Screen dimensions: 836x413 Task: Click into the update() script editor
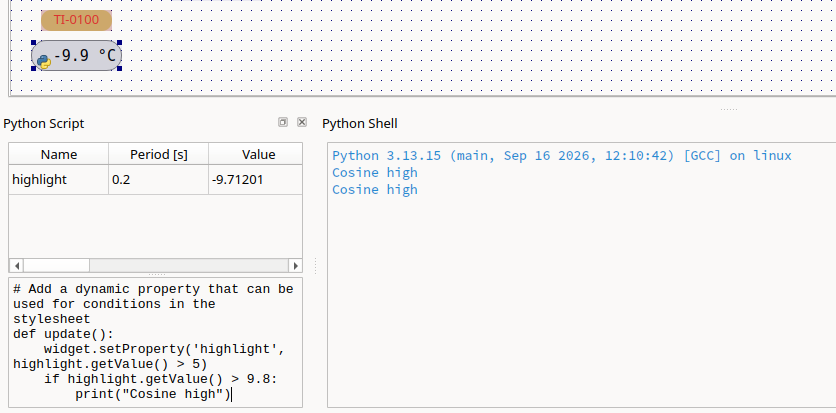155,342
